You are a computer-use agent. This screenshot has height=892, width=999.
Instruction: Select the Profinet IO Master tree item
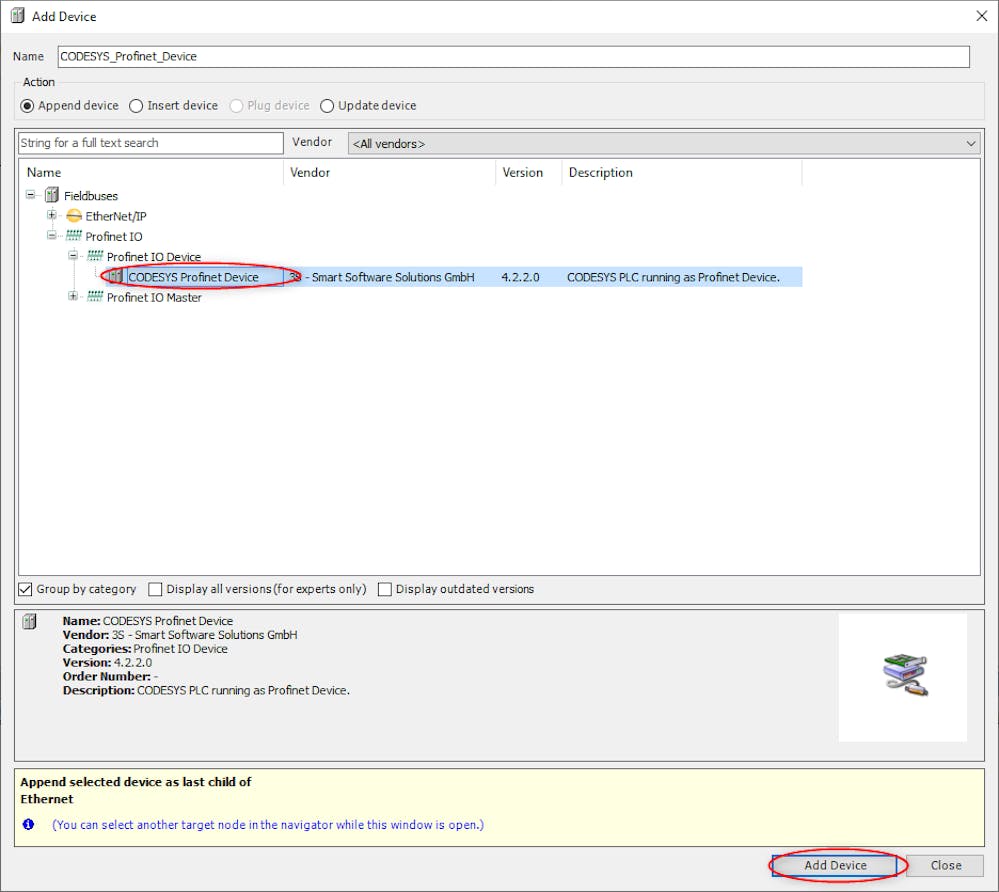[154, 298]
